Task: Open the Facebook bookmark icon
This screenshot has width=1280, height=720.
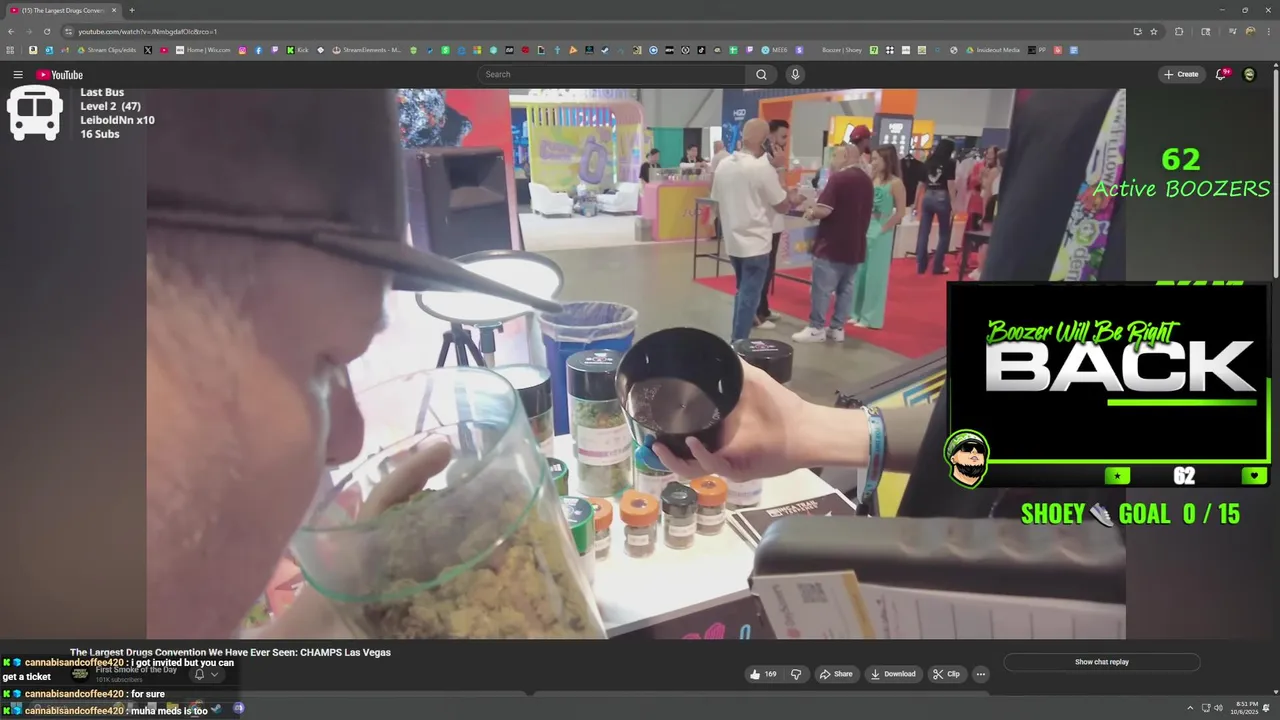Action: pos(258,50)
